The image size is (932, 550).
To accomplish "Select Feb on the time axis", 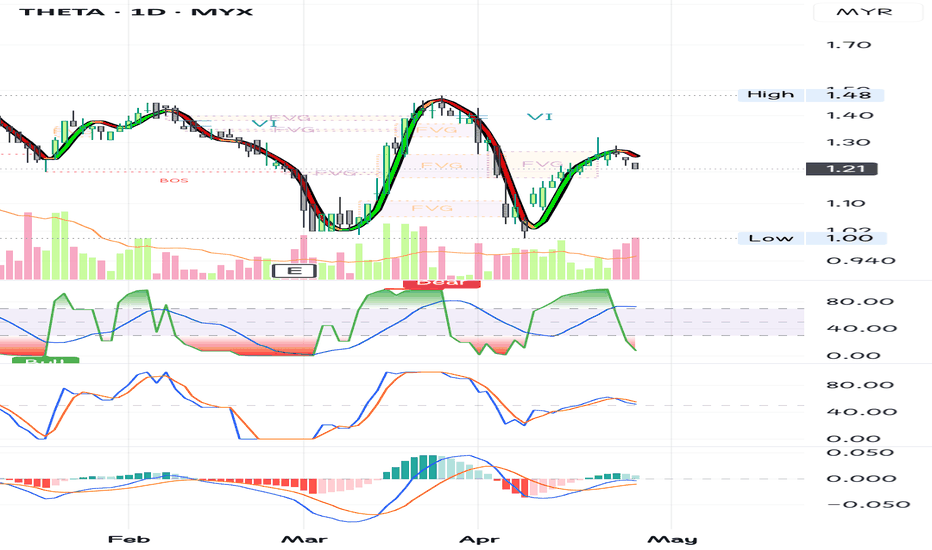I will pyautogui.click(x=129, y=539).
